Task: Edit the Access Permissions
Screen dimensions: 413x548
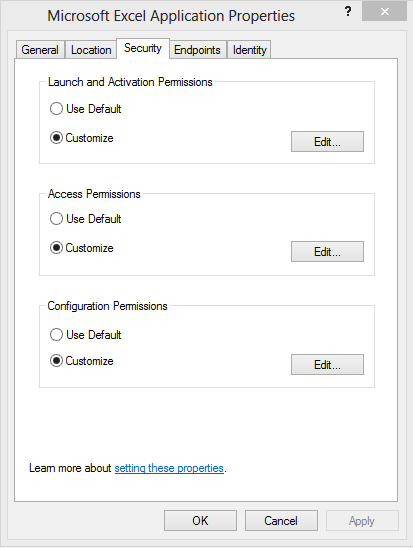Action: pyautogui.click(x=327, y=251)
